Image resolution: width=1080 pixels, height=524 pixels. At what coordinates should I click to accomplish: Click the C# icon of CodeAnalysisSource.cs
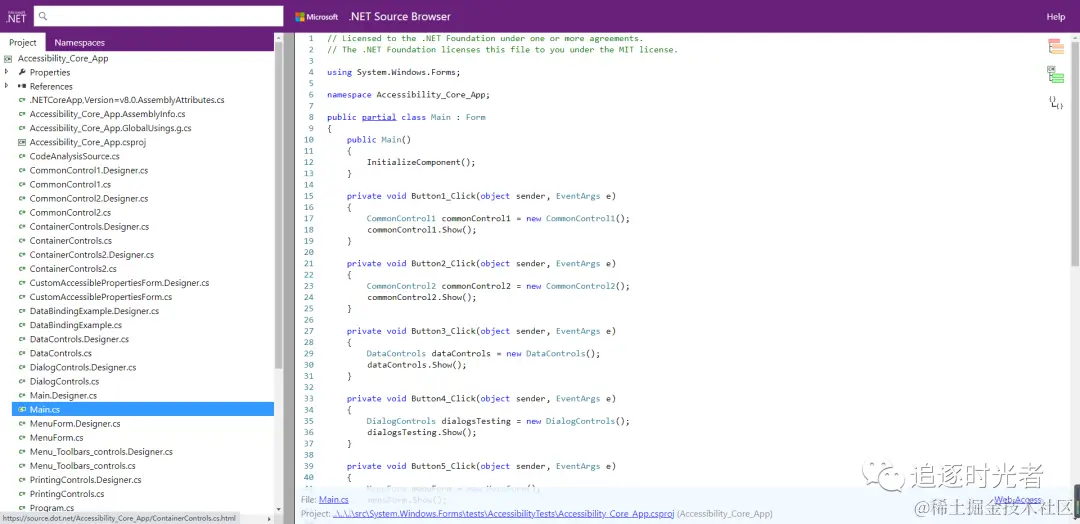tap(22, 156)
